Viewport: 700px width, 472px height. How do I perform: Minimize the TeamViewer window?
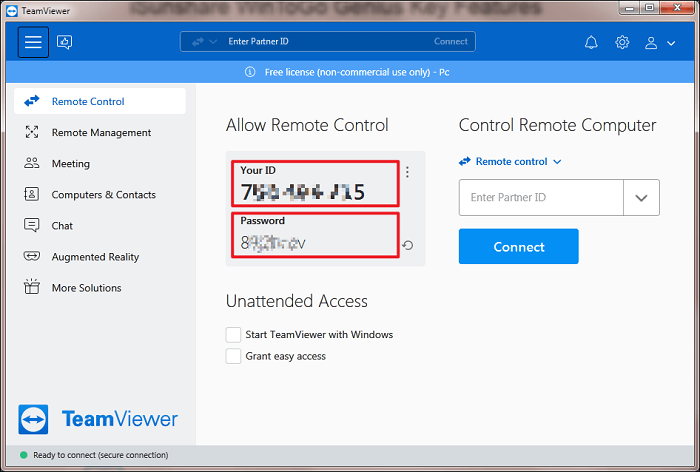(629, 8)
